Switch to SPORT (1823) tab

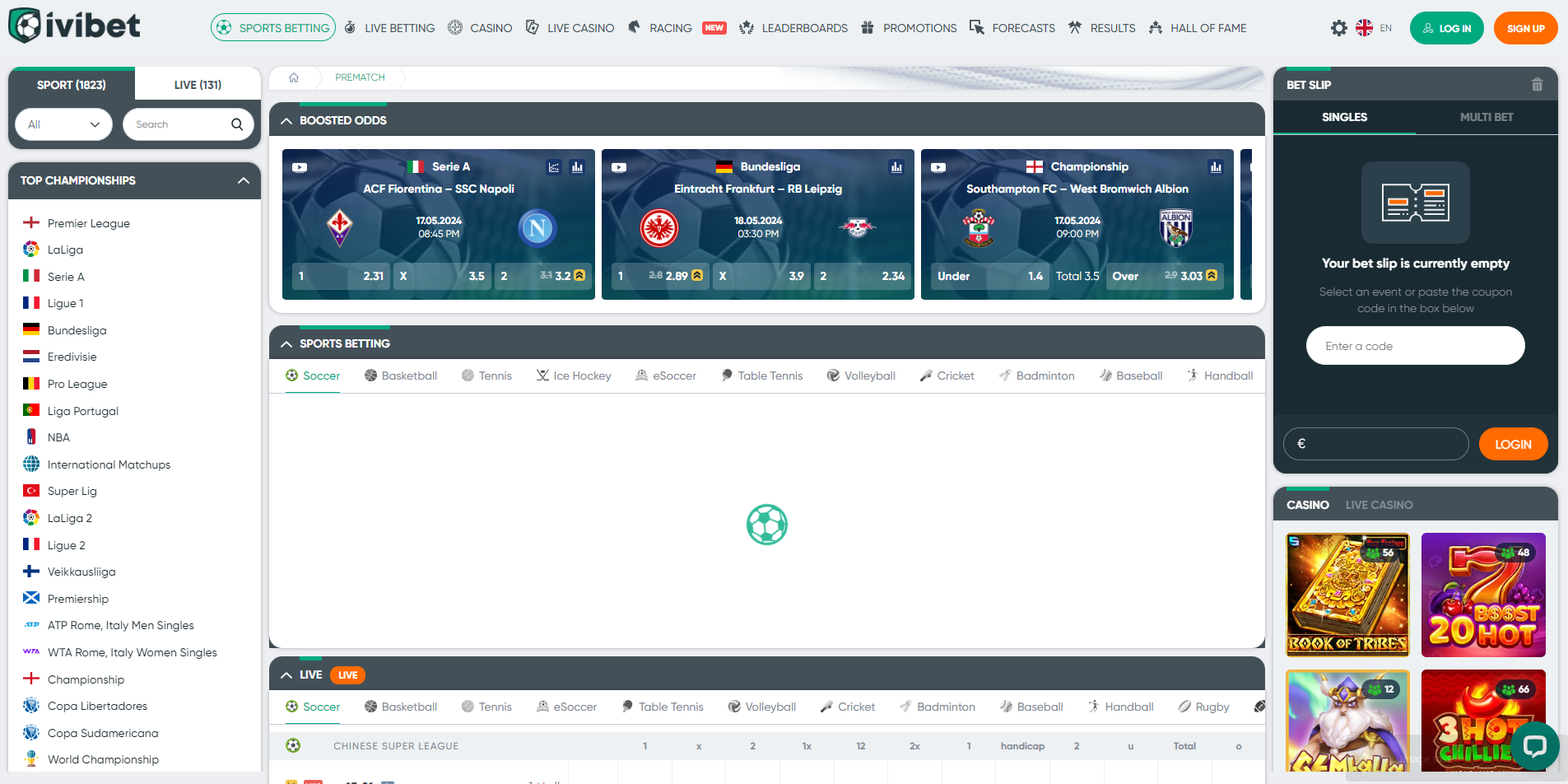click(72, 85)
